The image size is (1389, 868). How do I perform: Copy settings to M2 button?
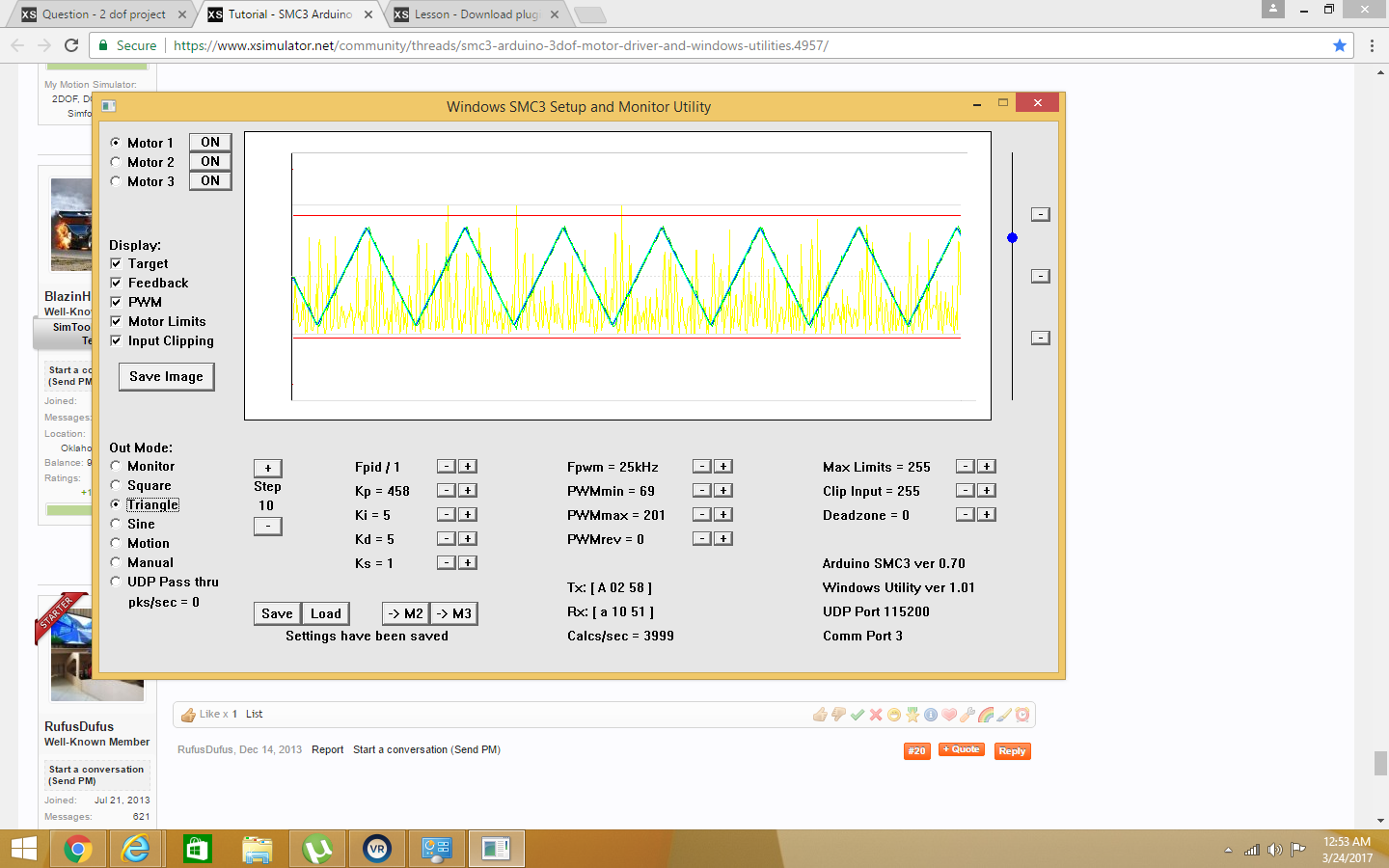click(x=405, y=614)
